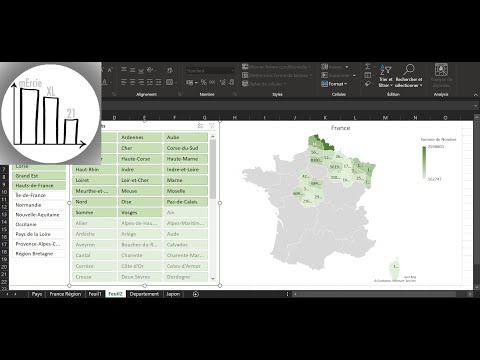Select the Ardennes department slicer button

tap(140, 137)
